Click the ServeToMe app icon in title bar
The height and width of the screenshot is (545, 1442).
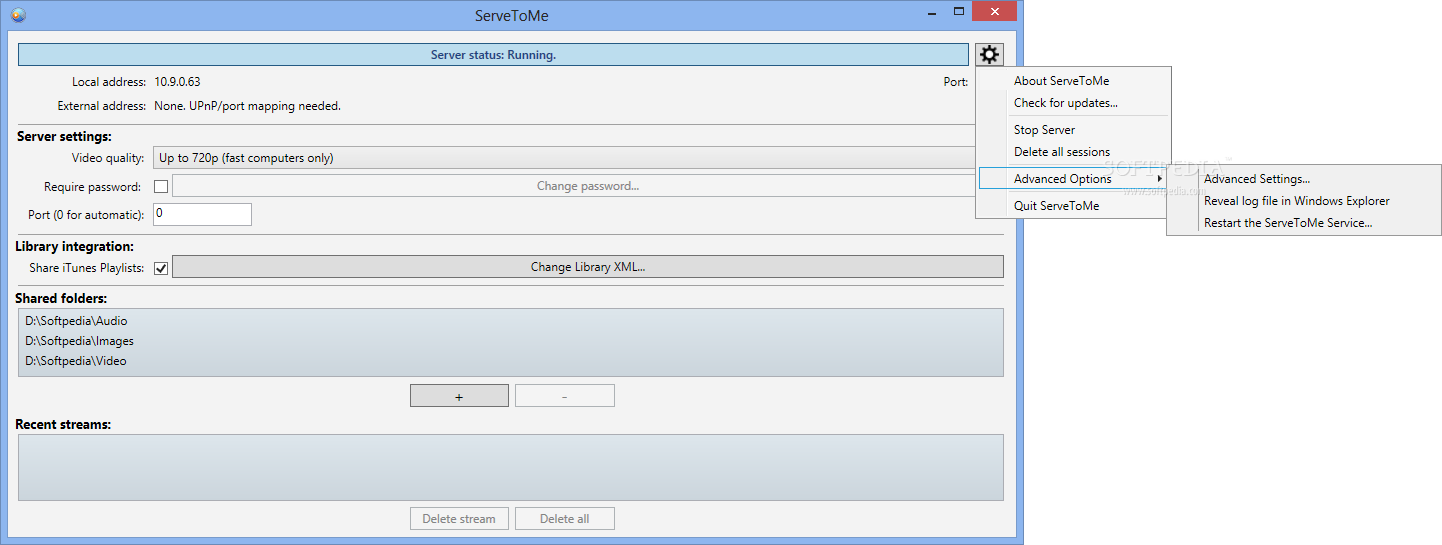click(x=18, y=14)
